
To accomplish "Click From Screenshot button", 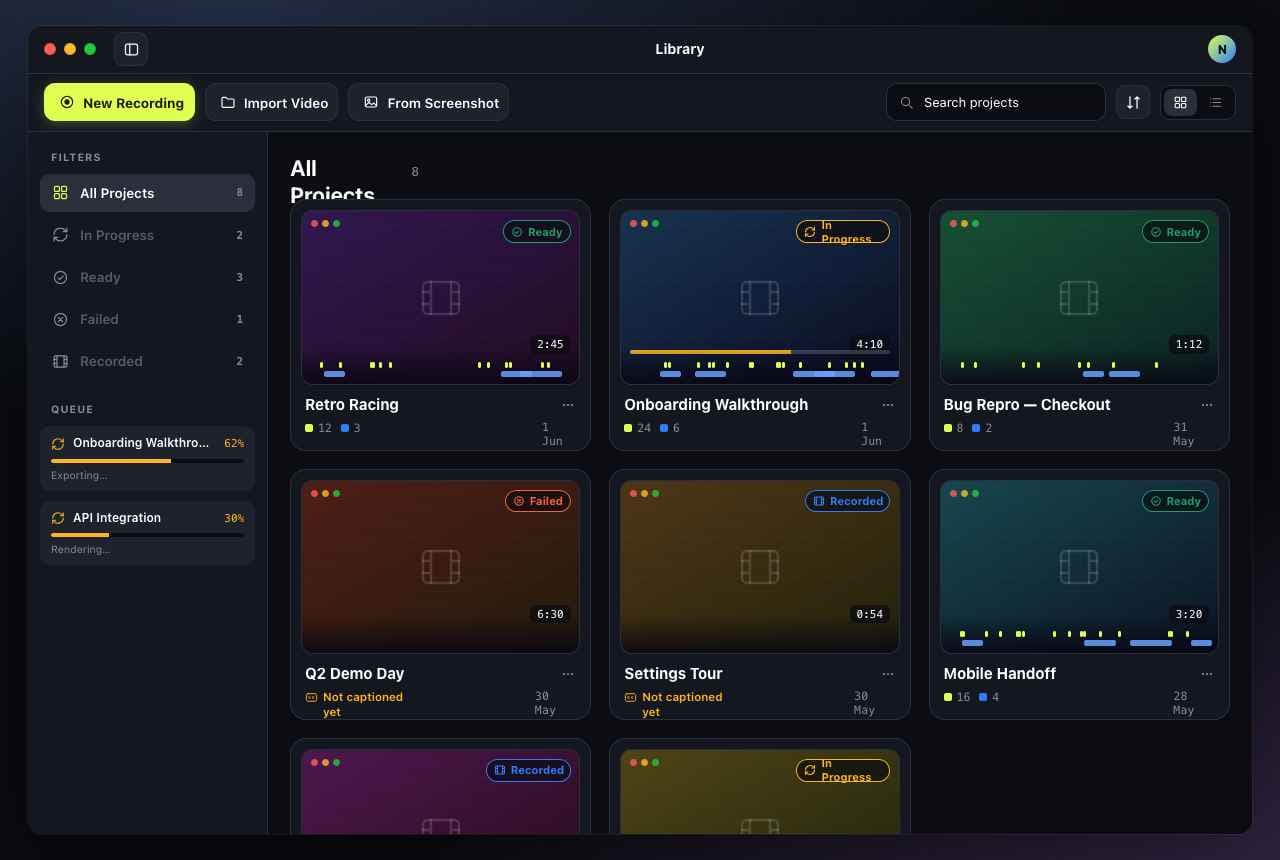I will click(x=429, y=102).
